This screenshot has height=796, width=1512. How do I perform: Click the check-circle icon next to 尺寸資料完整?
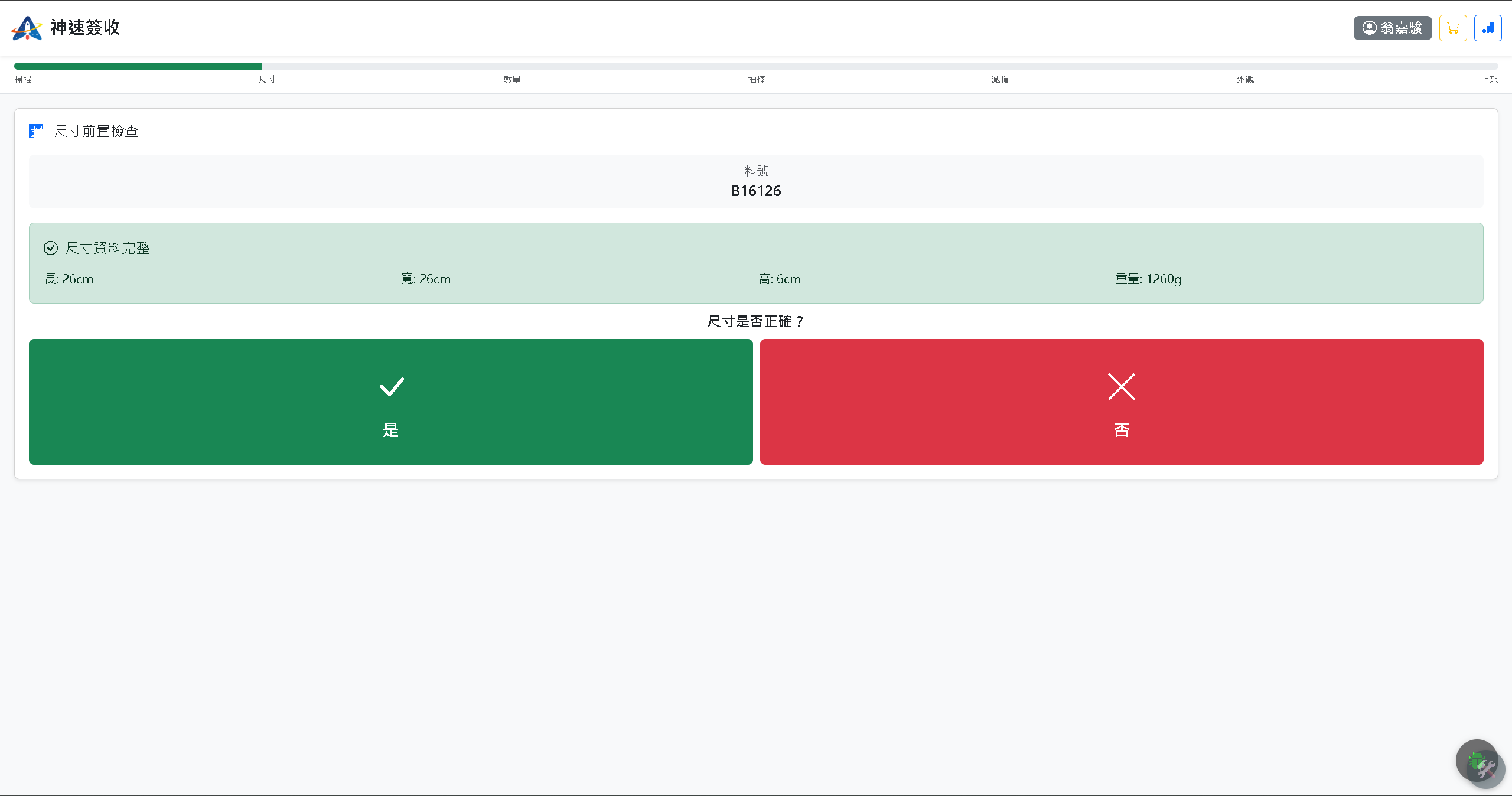tap(51, 248)
